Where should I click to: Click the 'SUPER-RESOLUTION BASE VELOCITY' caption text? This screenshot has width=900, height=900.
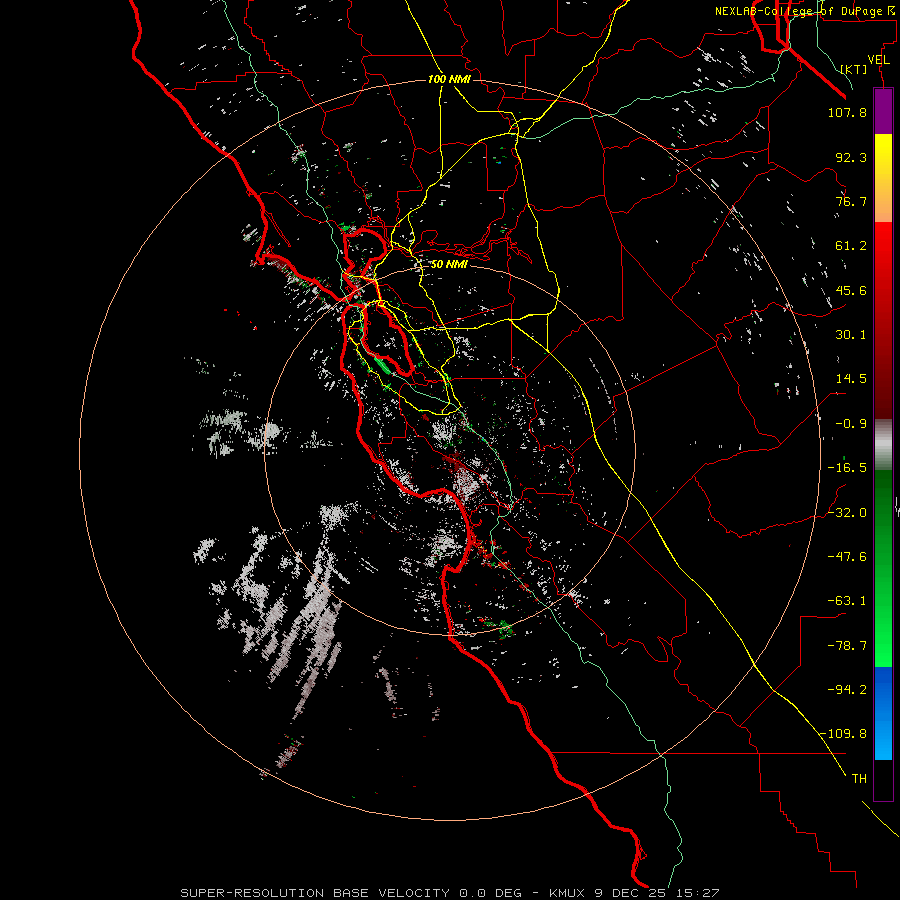point(315,893)
